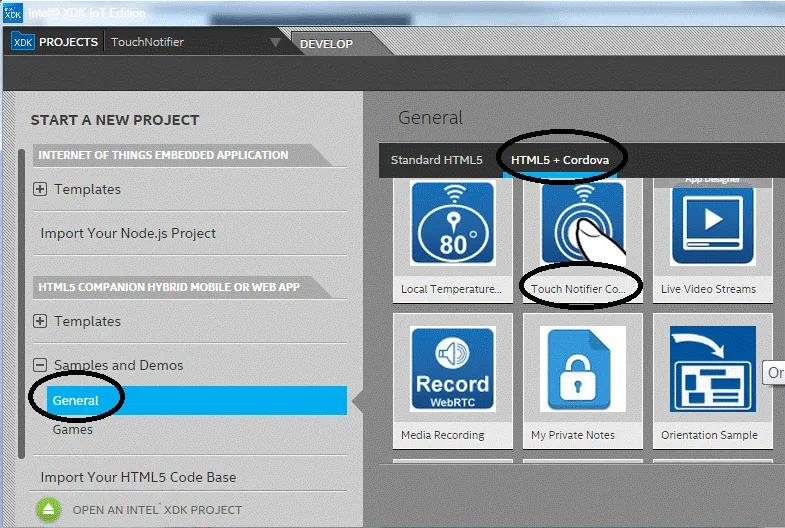Open the Local Temperature sample icon
785x528 pixels.
tap(452, 223)
